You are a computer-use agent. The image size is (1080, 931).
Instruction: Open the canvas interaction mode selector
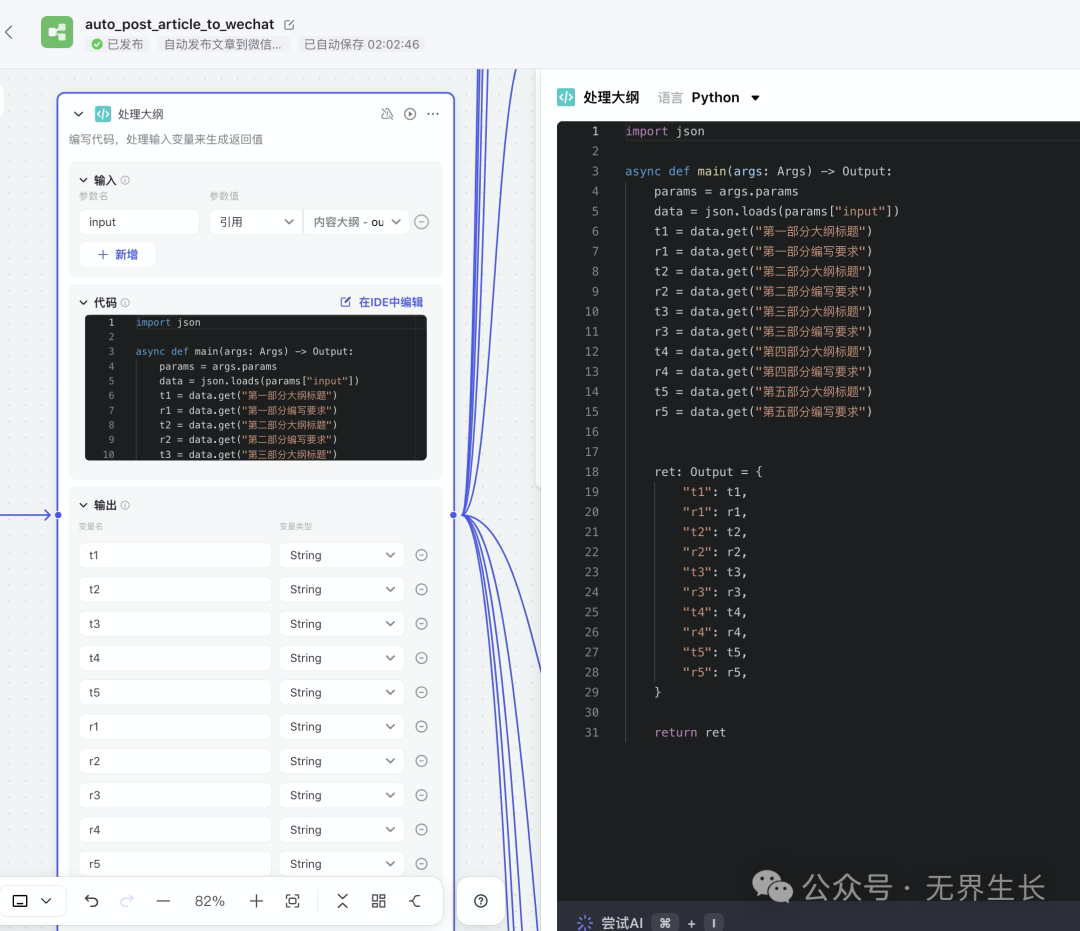[x=32, y=901]
